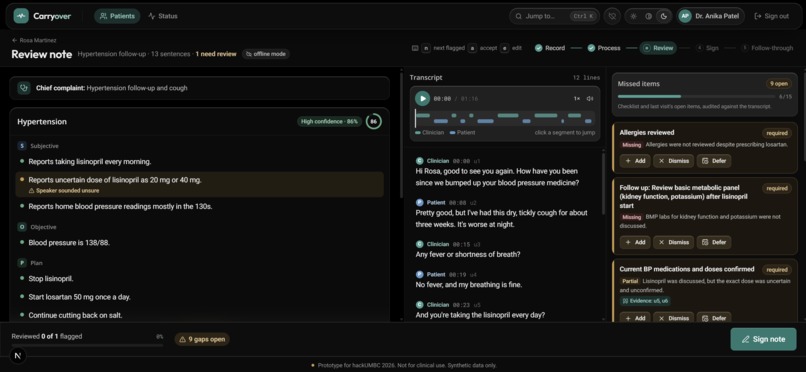Click the AP avatar circle
The width and height of the screenshot is (806, 372).
[685, 16]
